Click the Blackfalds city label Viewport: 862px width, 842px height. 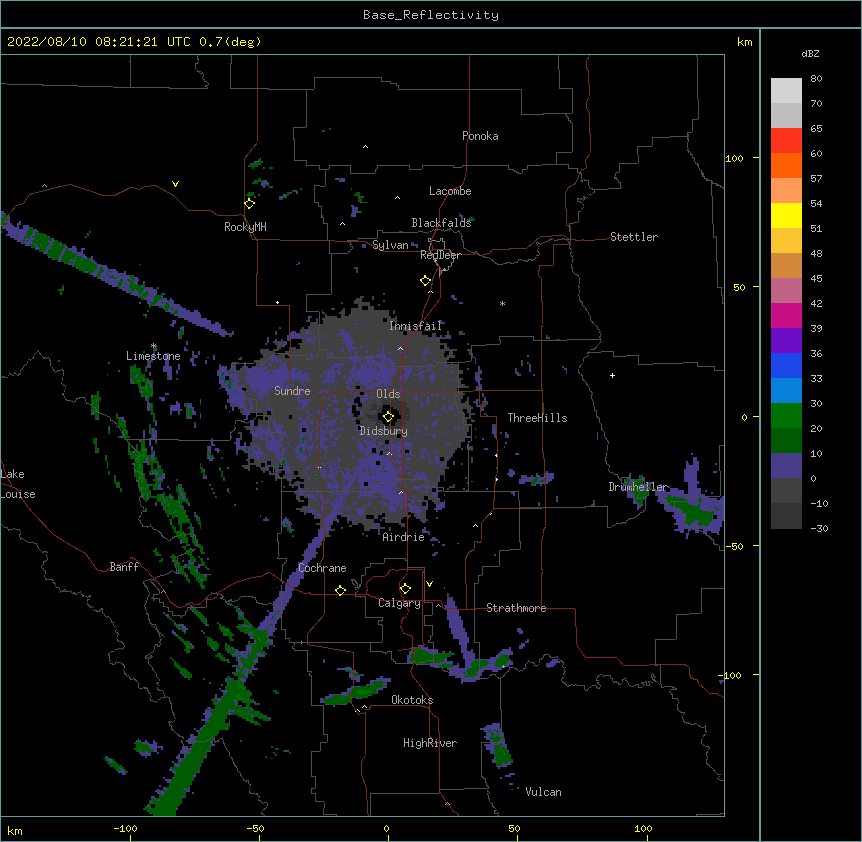pos(441,223)
